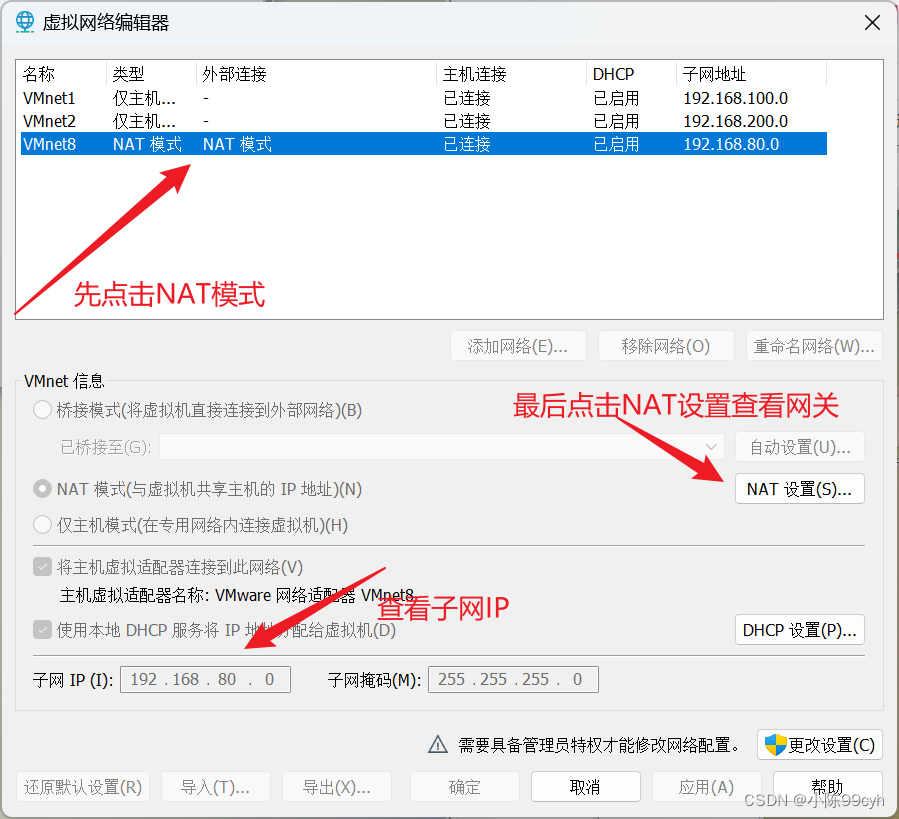Open DHCP 设置(P) dialog
The height and width of the screenshot is (819, 899).
799,630
